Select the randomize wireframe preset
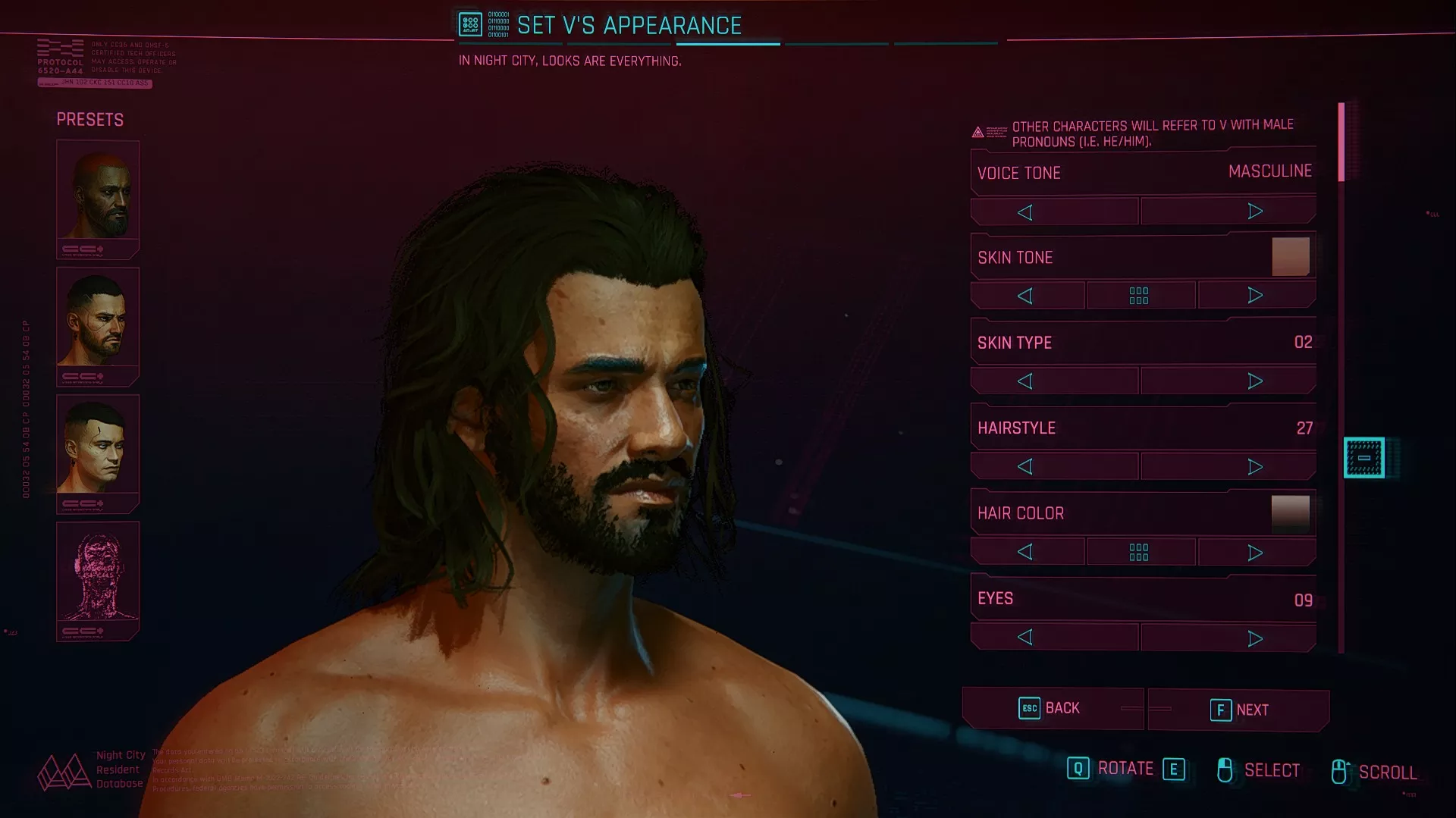The width and height of the screenshot is (1456, 818). [x=98, y=581]
